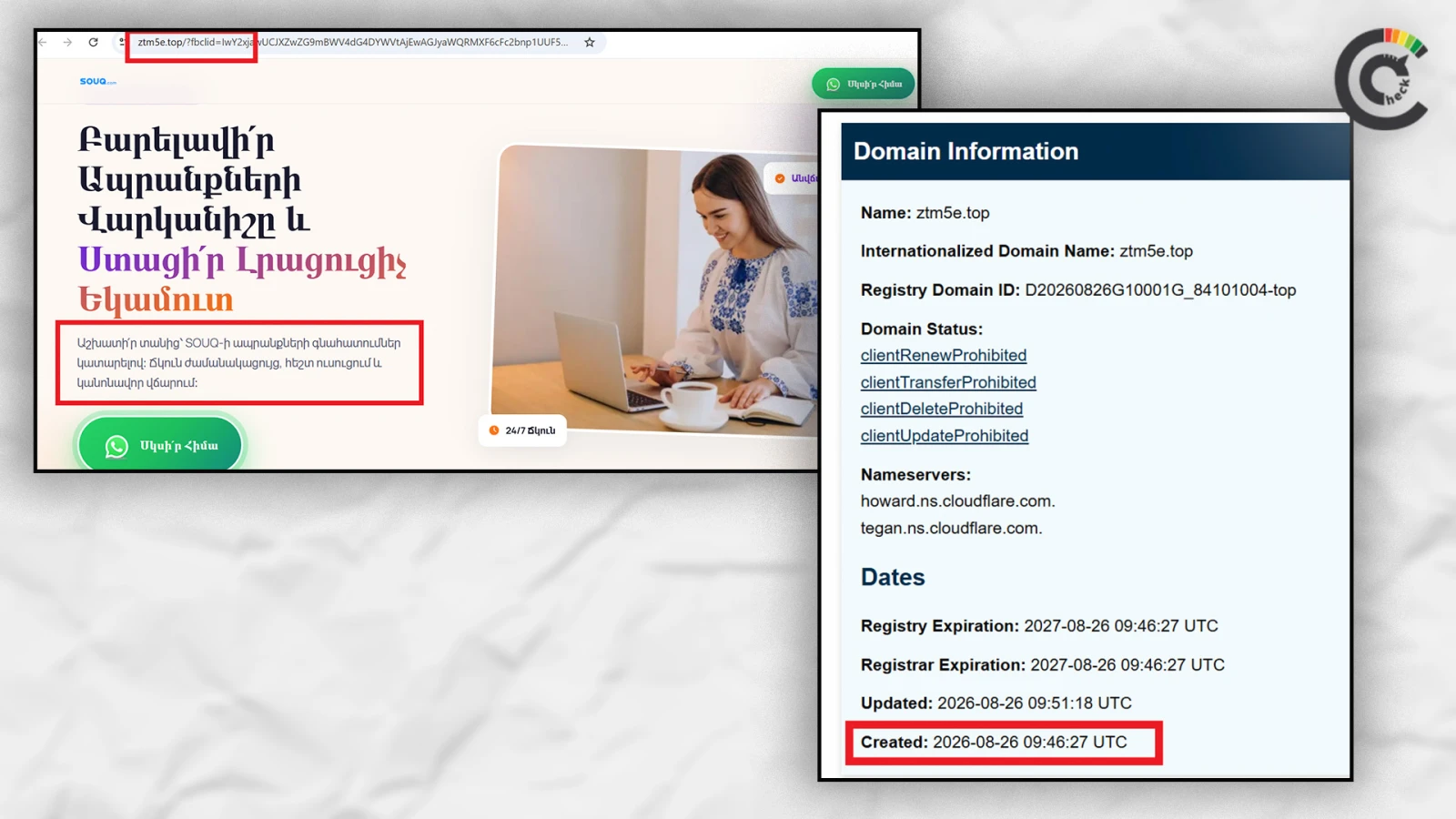Click the Armenian description paragraph mentioning SOUQ
Screen dimensions: 1456x819
(238, 362)
